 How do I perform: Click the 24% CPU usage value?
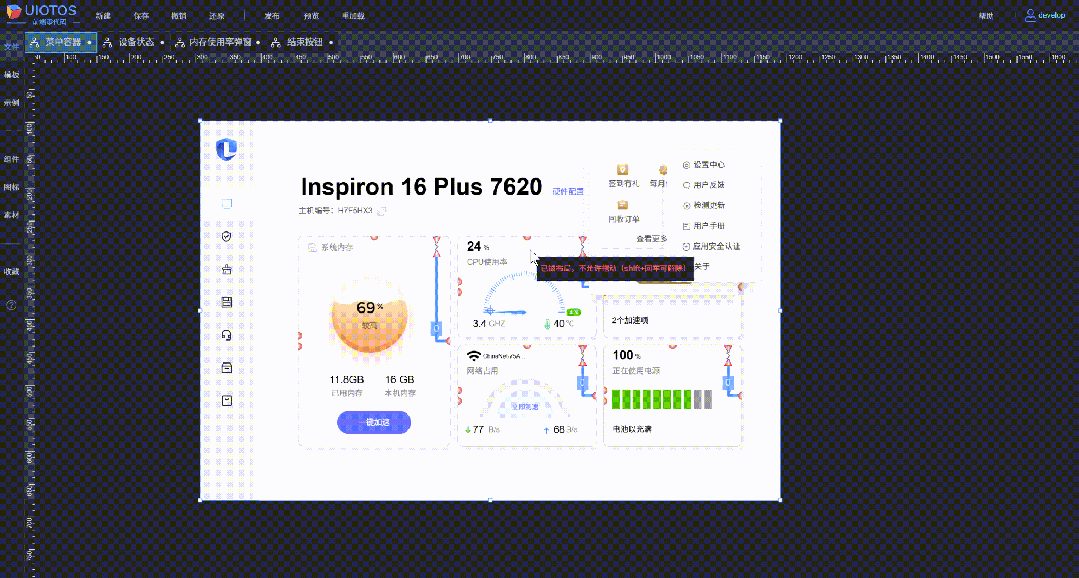point(478,246)
